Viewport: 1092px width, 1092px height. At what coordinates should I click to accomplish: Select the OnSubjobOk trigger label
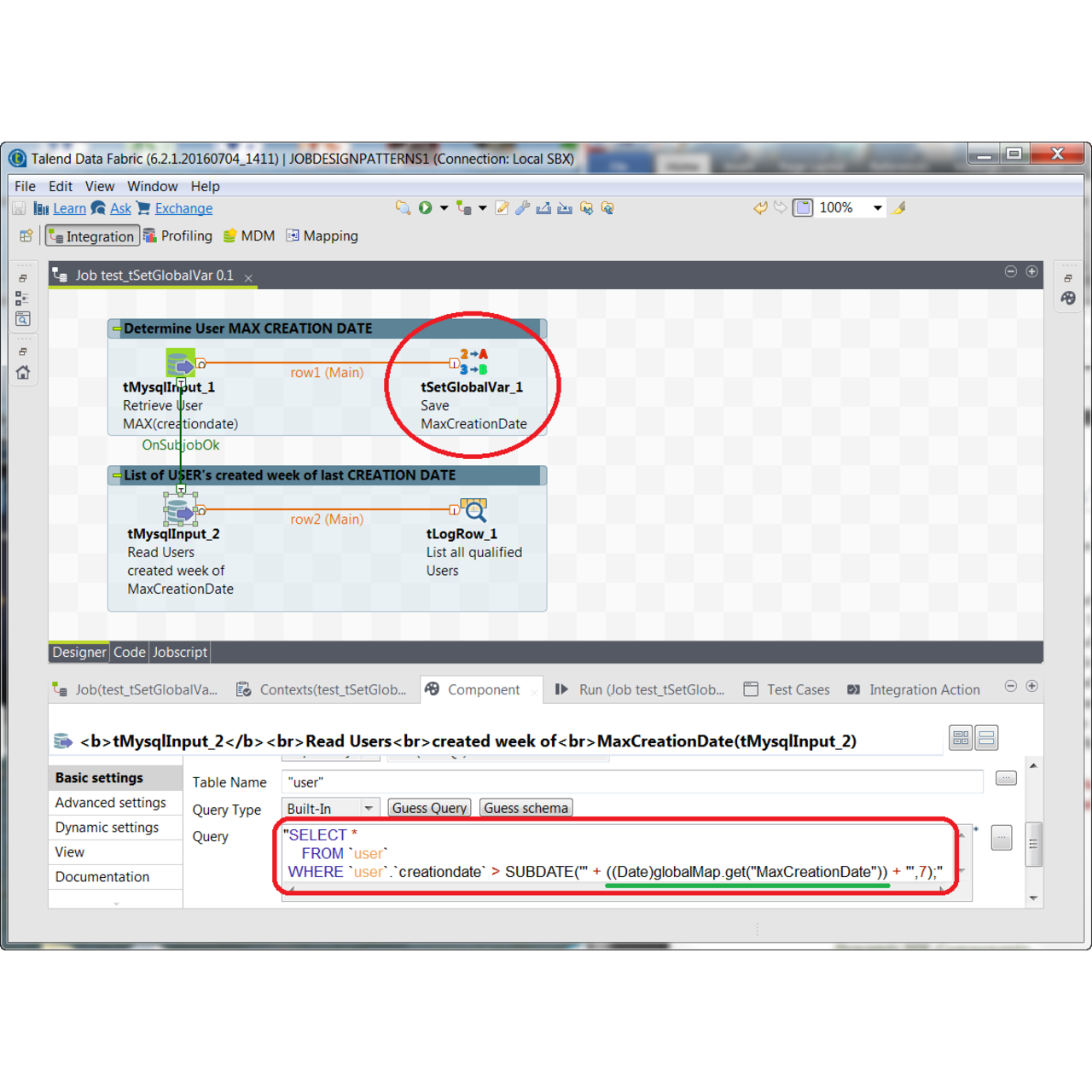click(x=180, y=445)
